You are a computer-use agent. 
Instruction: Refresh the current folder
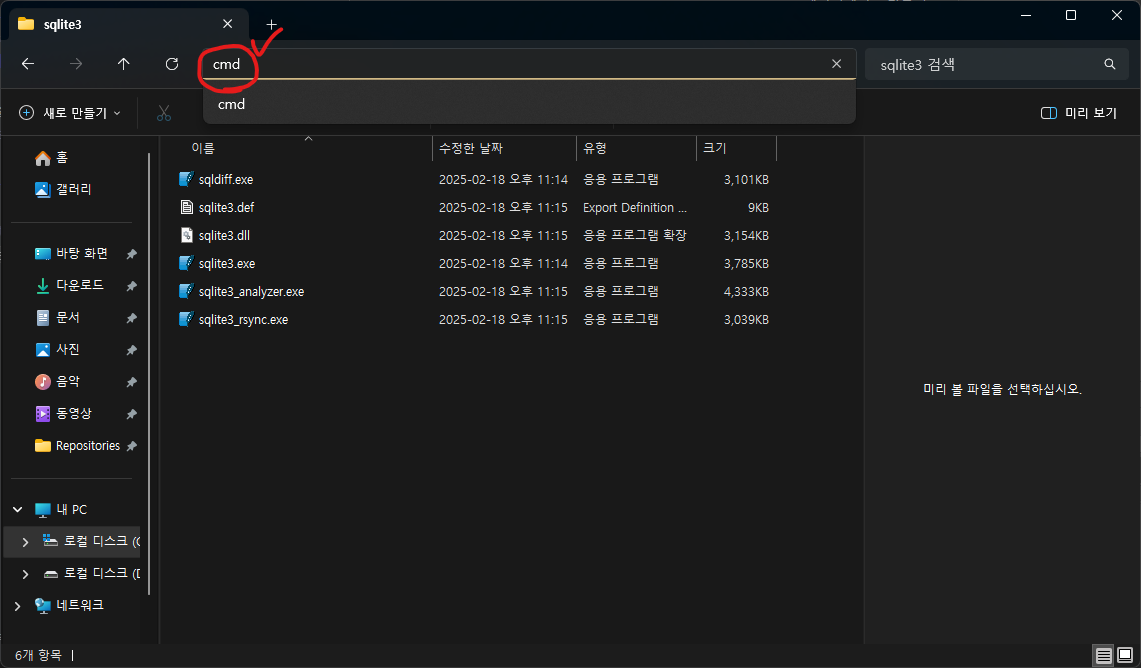172,64
